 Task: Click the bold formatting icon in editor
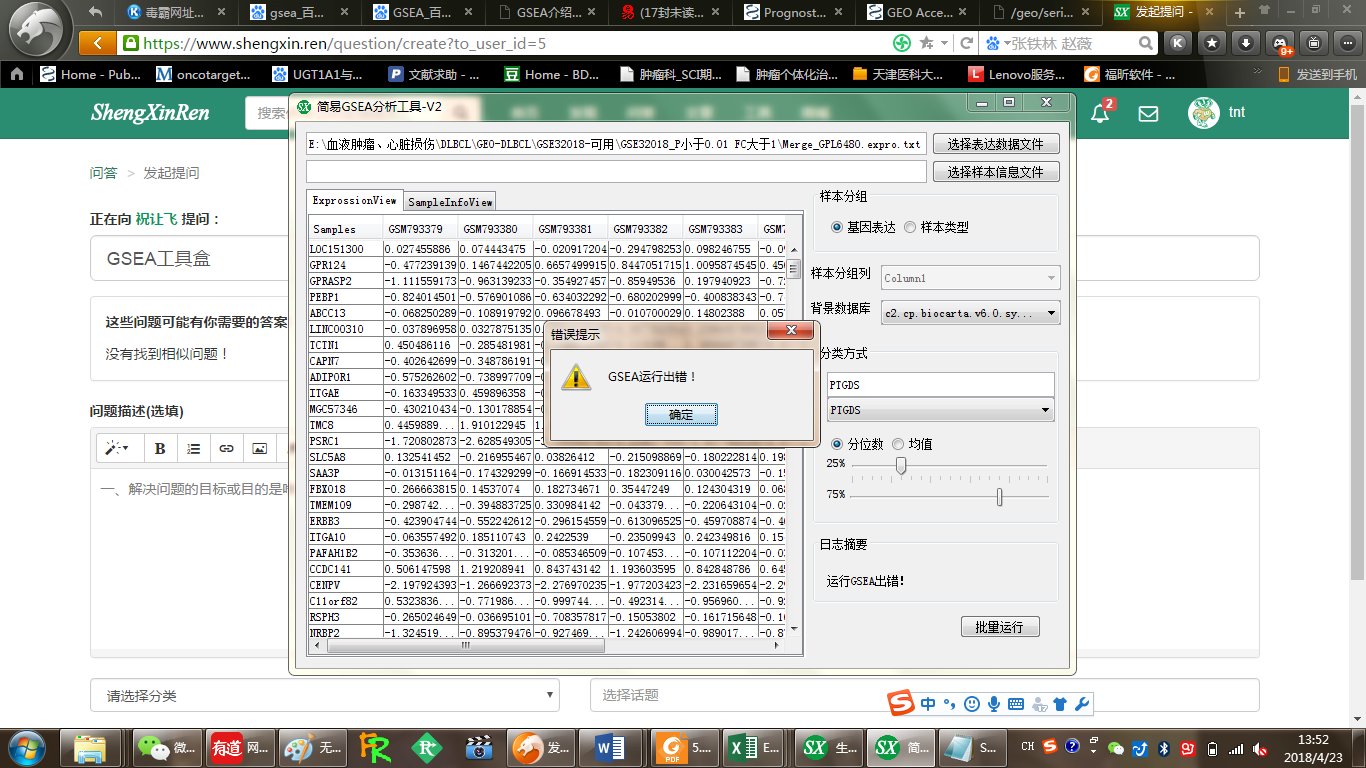click(160, 449)
